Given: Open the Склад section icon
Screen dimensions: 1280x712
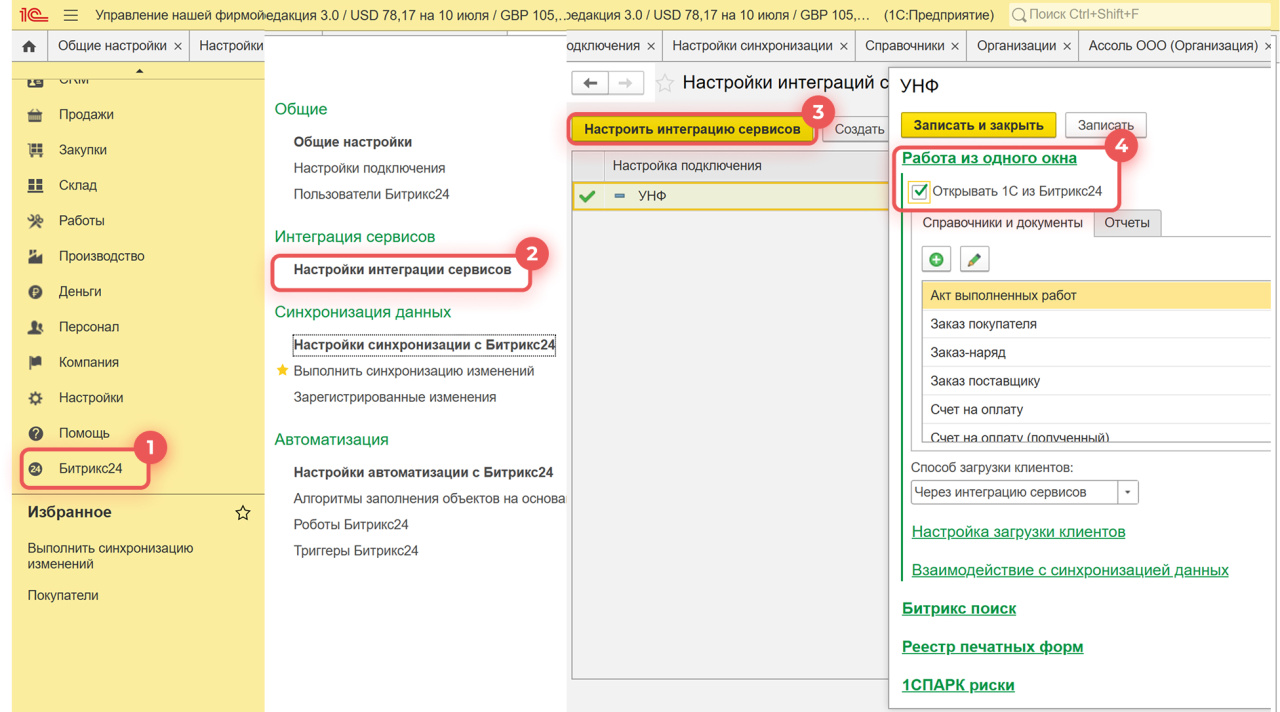Looking at the screenshot, I should click(x=36, y=185).
